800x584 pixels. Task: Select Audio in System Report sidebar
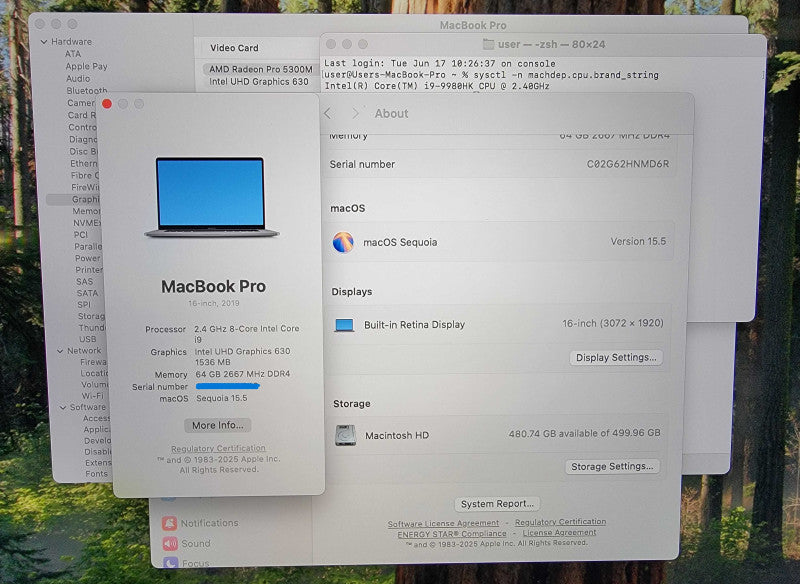(x=78, y=79)
